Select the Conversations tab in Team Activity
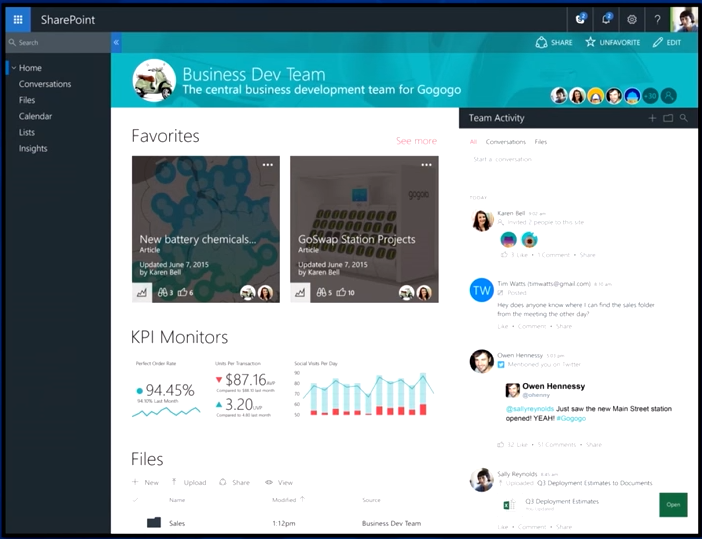The image size is (702, 539). pos(505,142)
